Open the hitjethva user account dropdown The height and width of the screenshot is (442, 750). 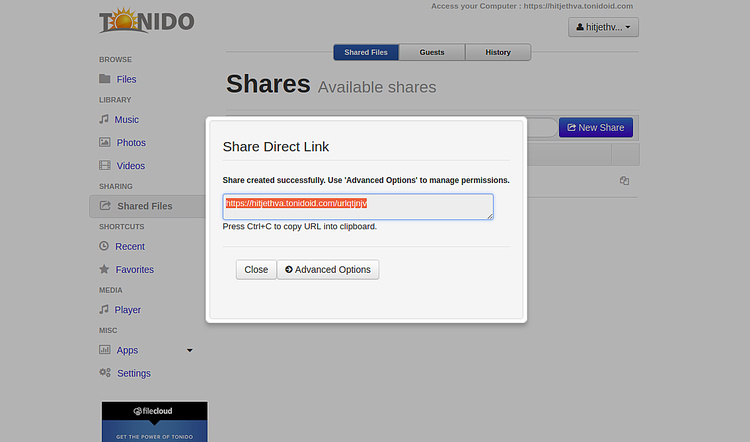click(x=603, y=28)
